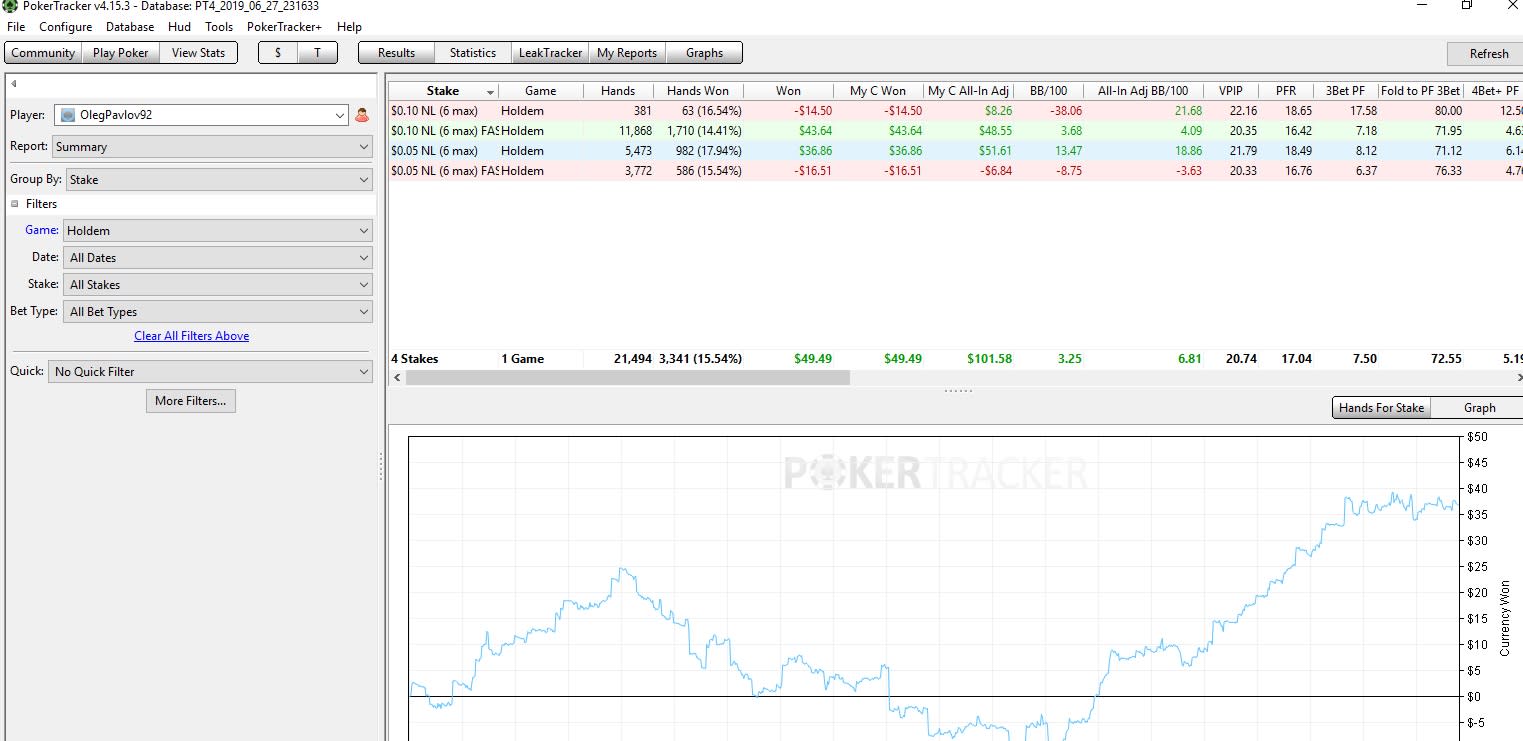
Task: Open the Report Summary dropdown
Action: pyautogui.click(x=212, y=147)
